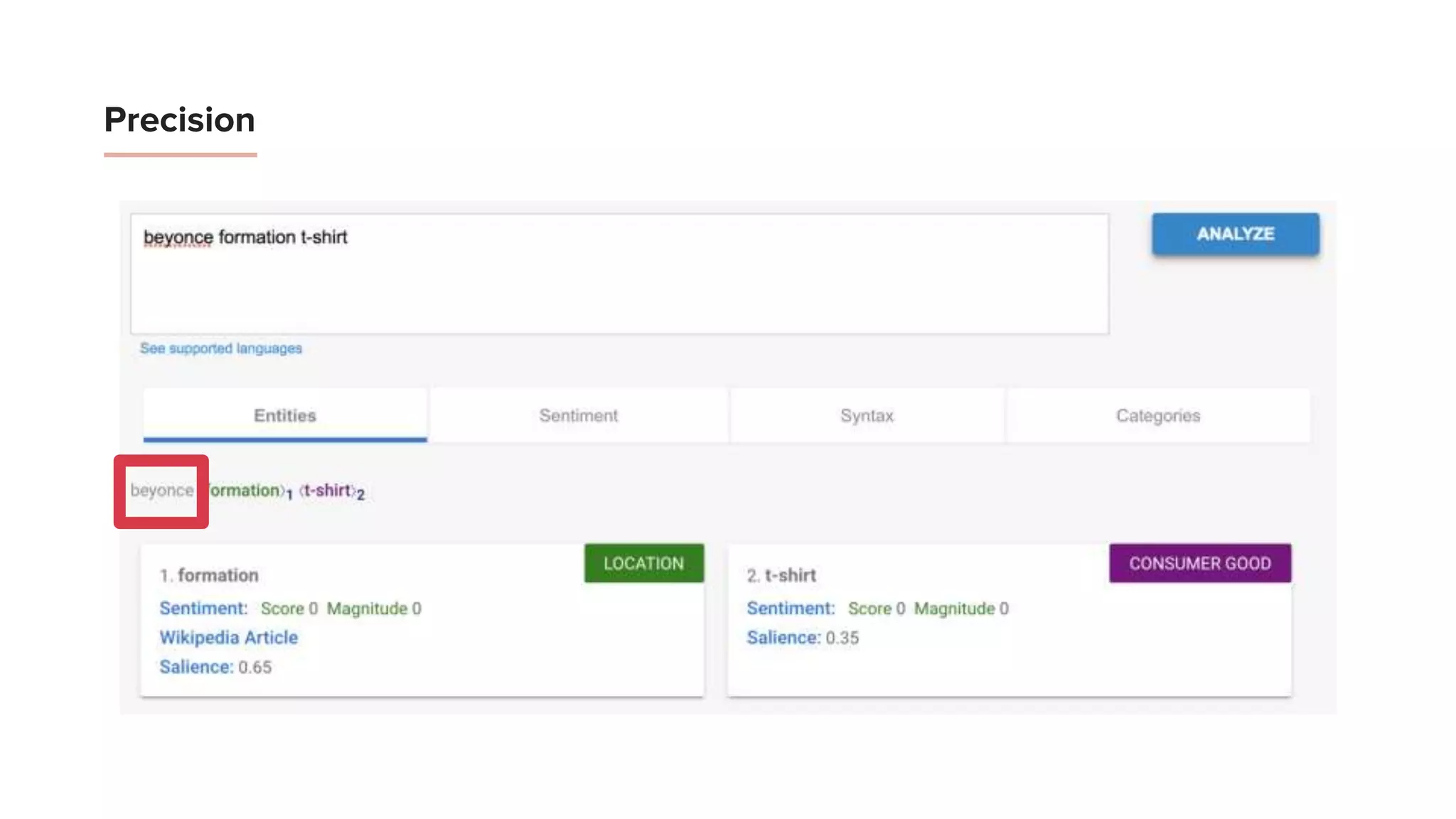Click the '1. formation' card title

coord(209,575)
